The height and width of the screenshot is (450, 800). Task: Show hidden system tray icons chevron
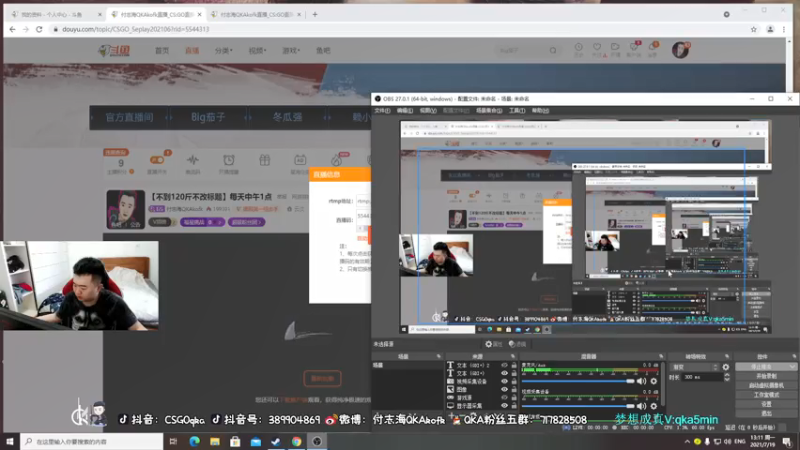(x=687, y=441)
